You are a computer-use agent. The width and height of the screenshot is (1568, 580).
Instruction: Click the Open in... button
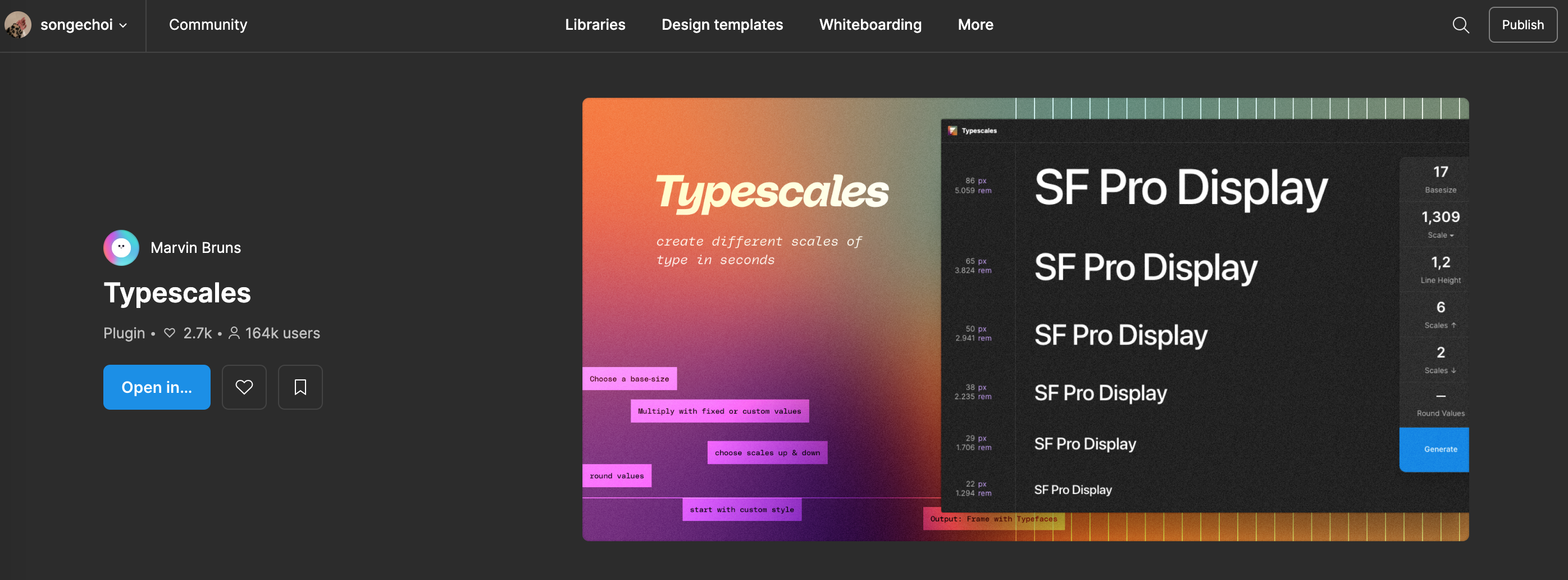157,387
